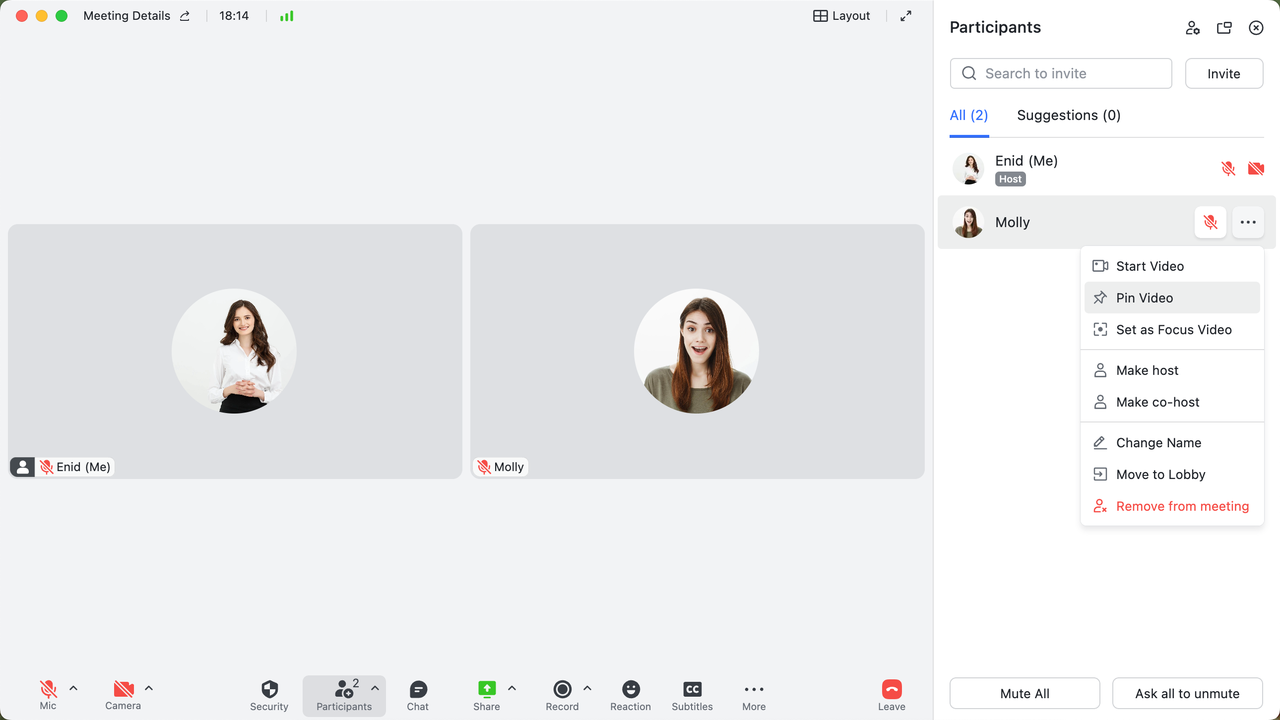
Task: Open the More options toolbar icon
Action: tap(754, 695)
